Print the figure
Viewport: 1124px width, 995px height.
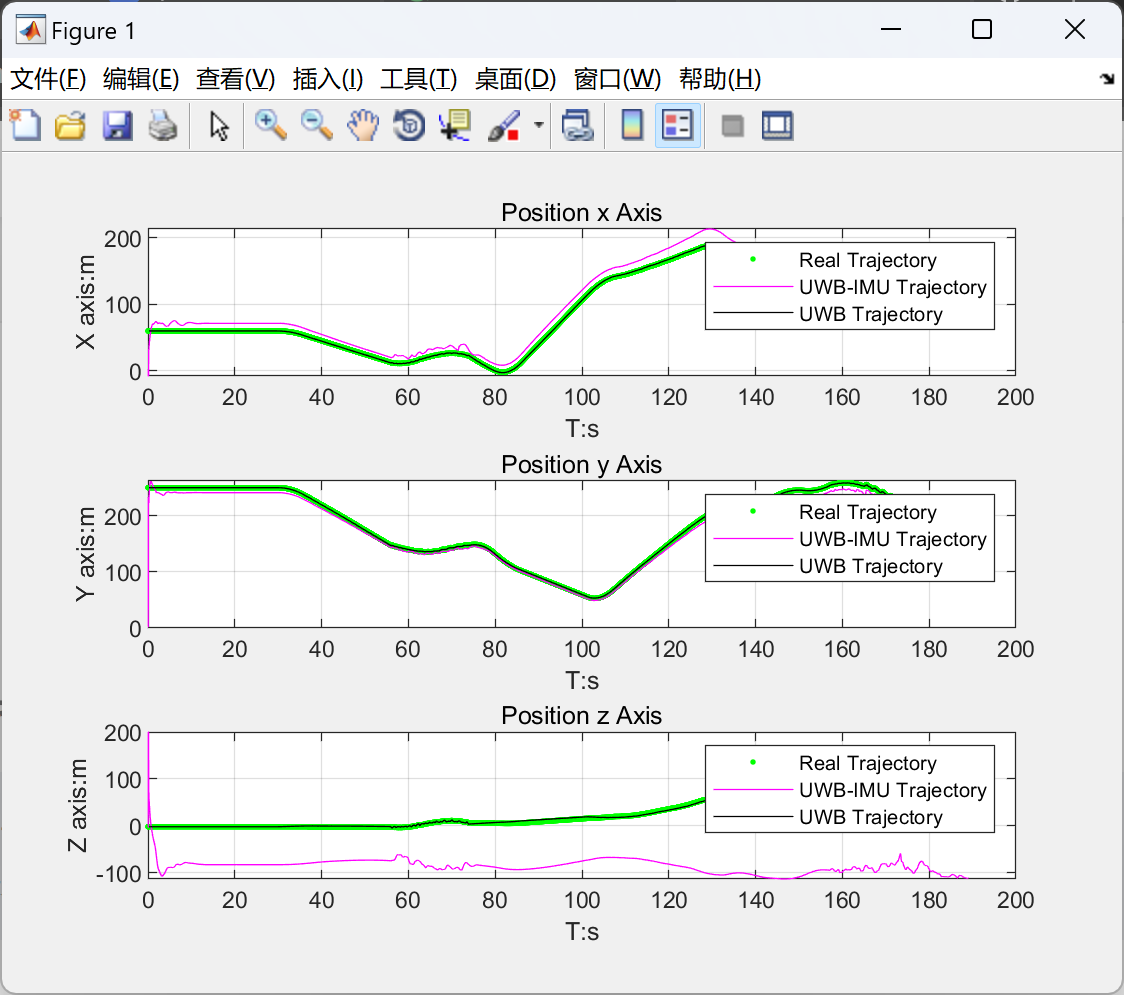click(x=163, y=125)
